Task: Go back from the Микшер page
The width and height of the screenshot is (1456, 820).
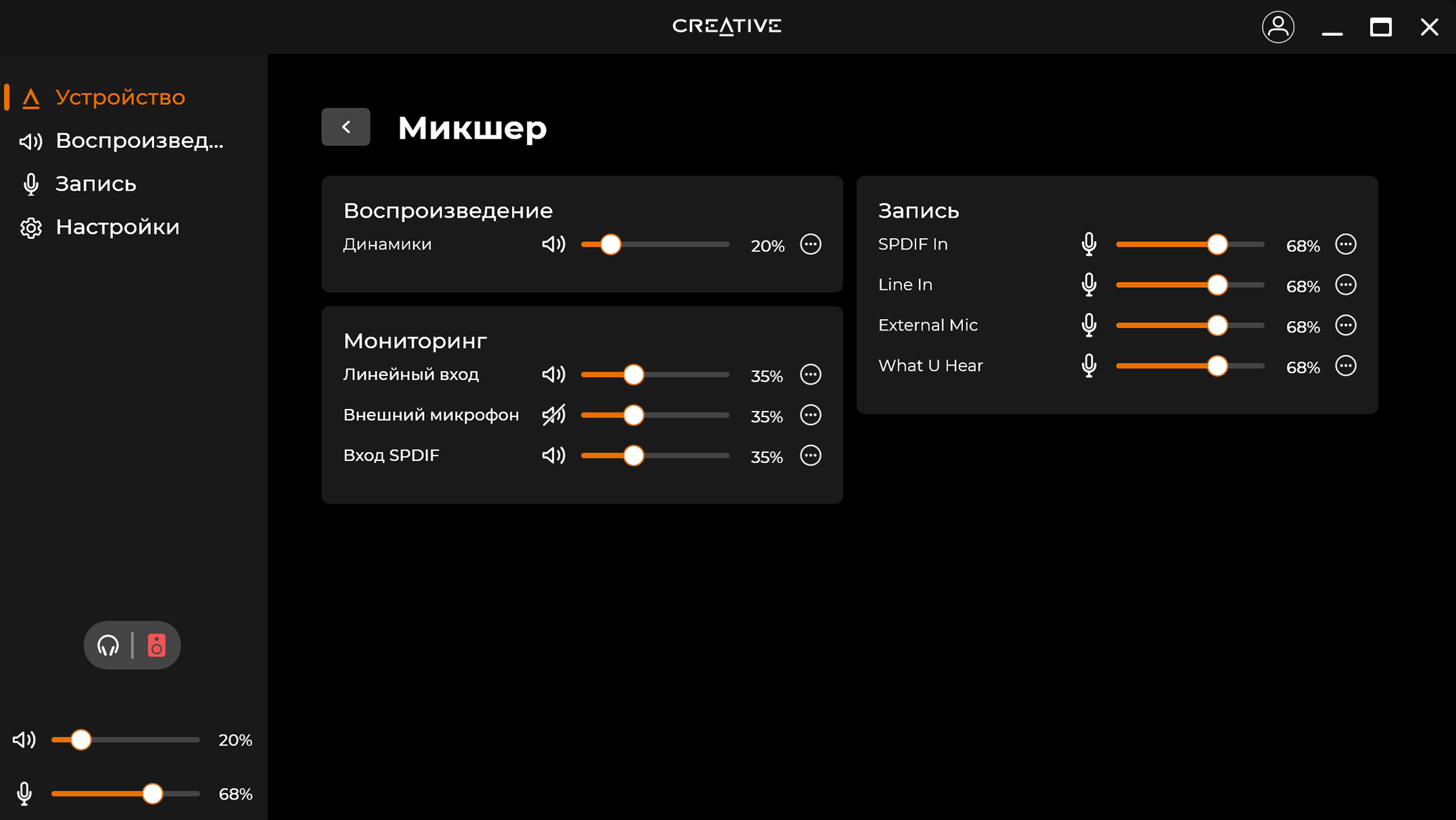Action: coord(346,127)
